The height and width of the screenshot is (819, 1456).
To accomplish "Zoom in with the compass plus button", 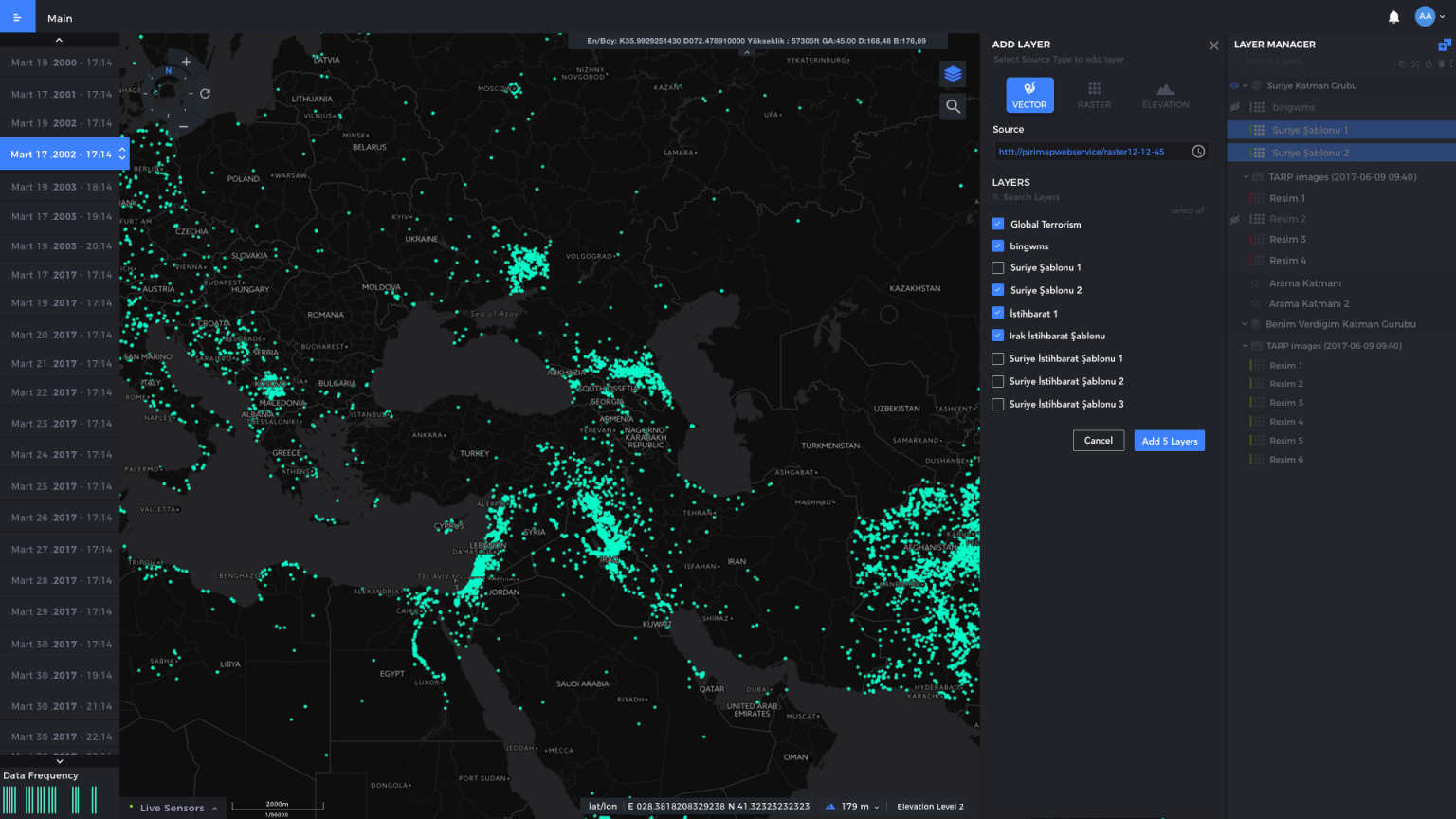I will click(186, 62).
